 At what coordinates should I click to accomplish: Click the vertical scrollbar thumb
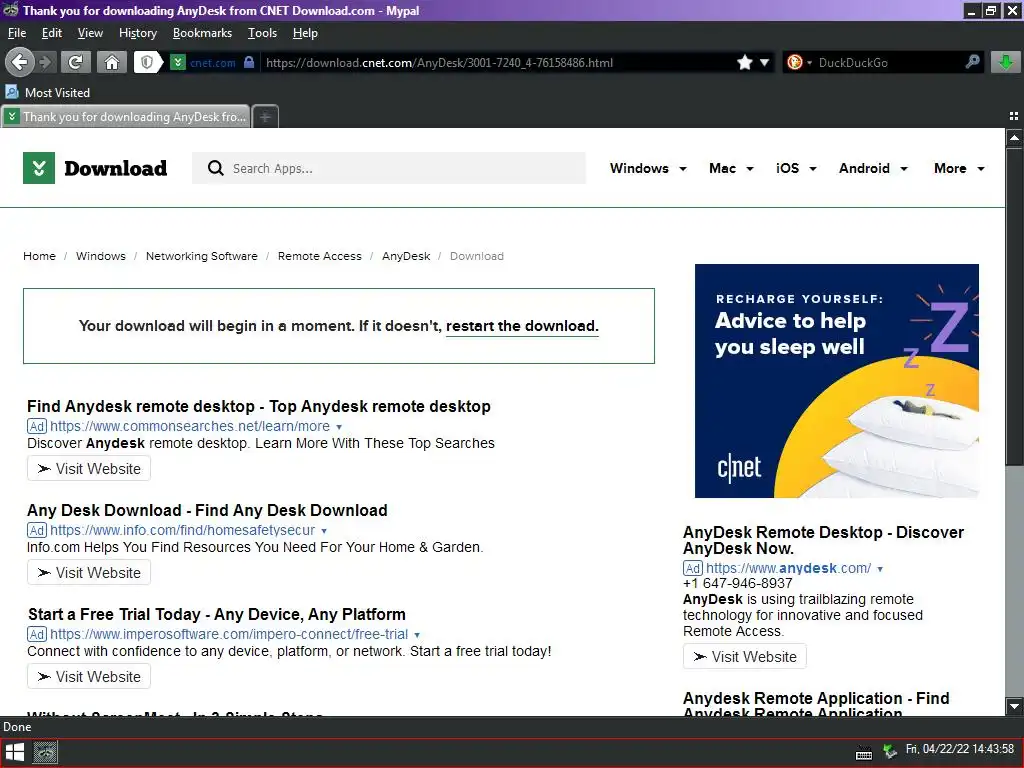(x=1014, y=307)
